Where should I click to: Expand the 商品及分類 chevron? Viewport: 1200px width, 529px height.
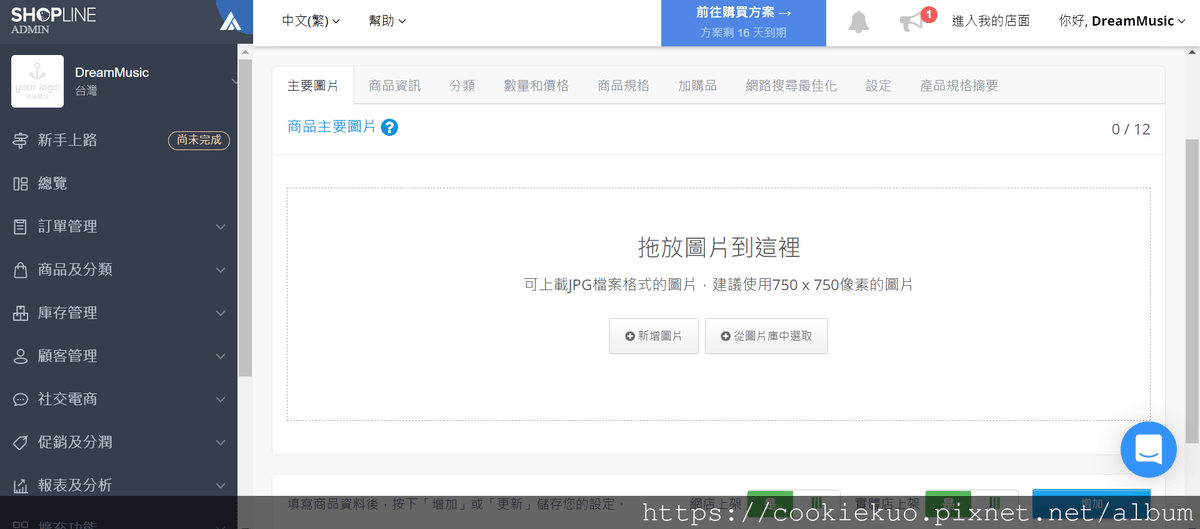[x=221, y=270]
